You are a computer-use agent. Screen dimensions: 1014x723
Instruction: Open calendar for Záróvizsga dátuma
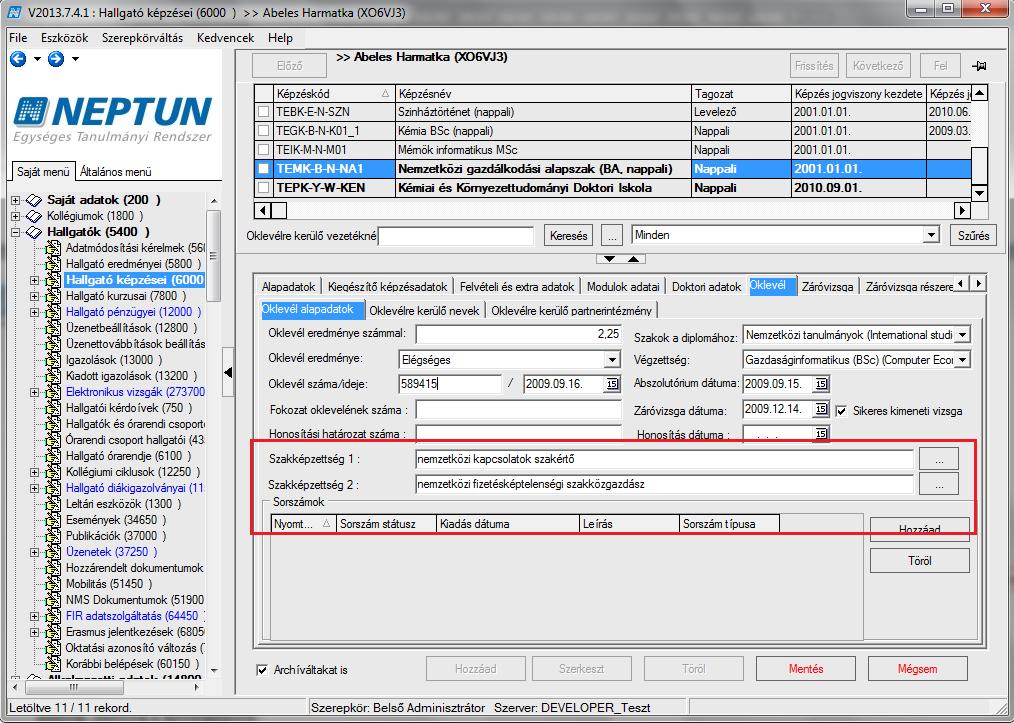pos(821,409)
